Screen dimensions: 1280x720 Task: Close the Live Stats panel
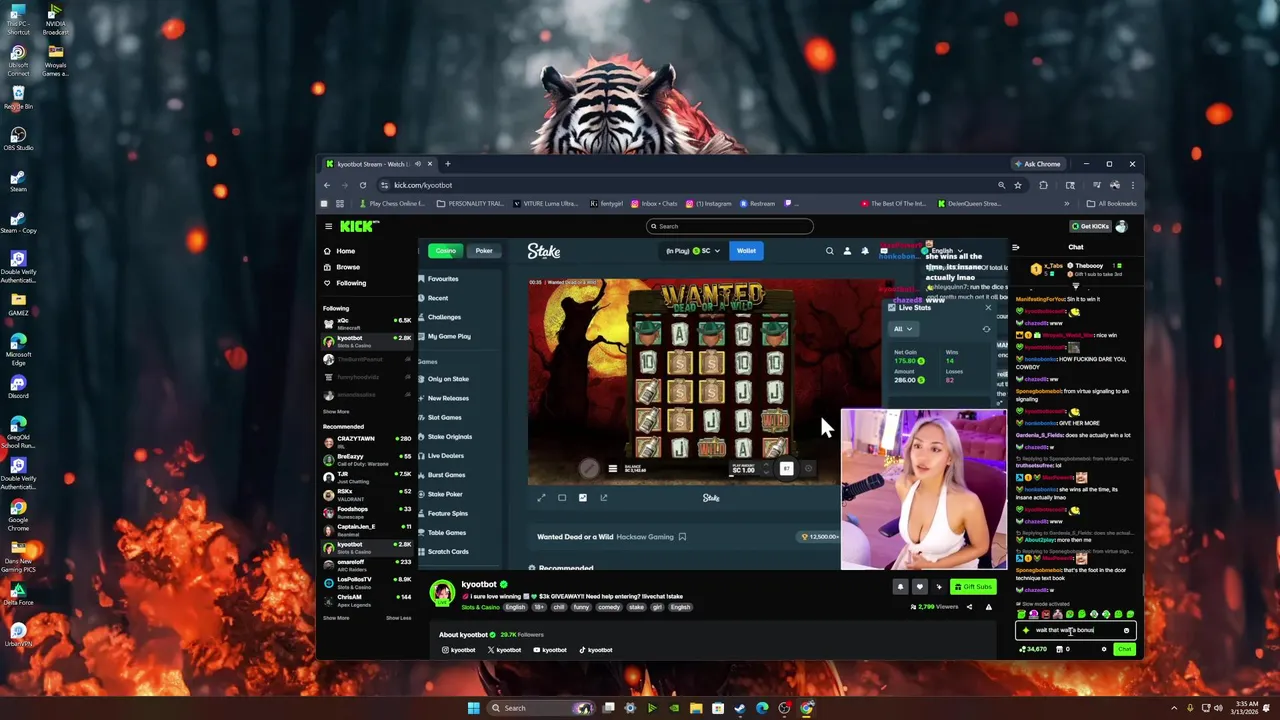988,307
